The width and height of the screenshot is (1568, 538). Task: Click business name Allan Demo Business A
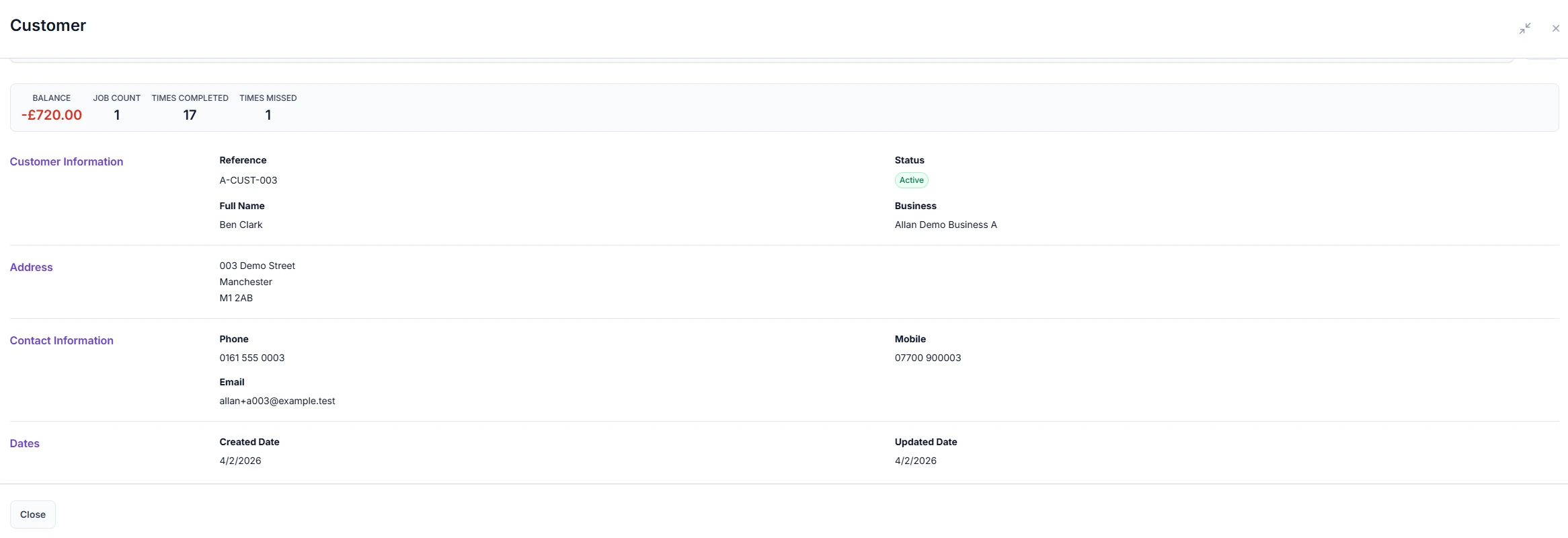coord(945,225)
